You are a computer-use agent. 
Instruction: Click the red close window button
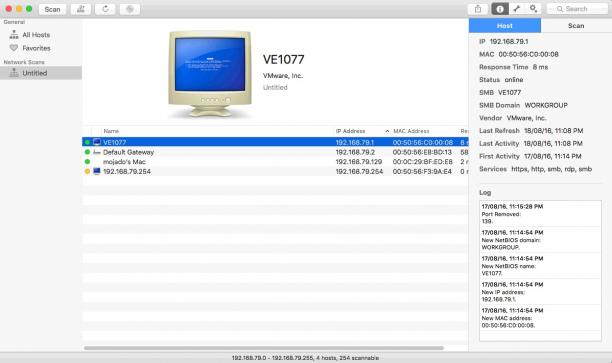9,9
